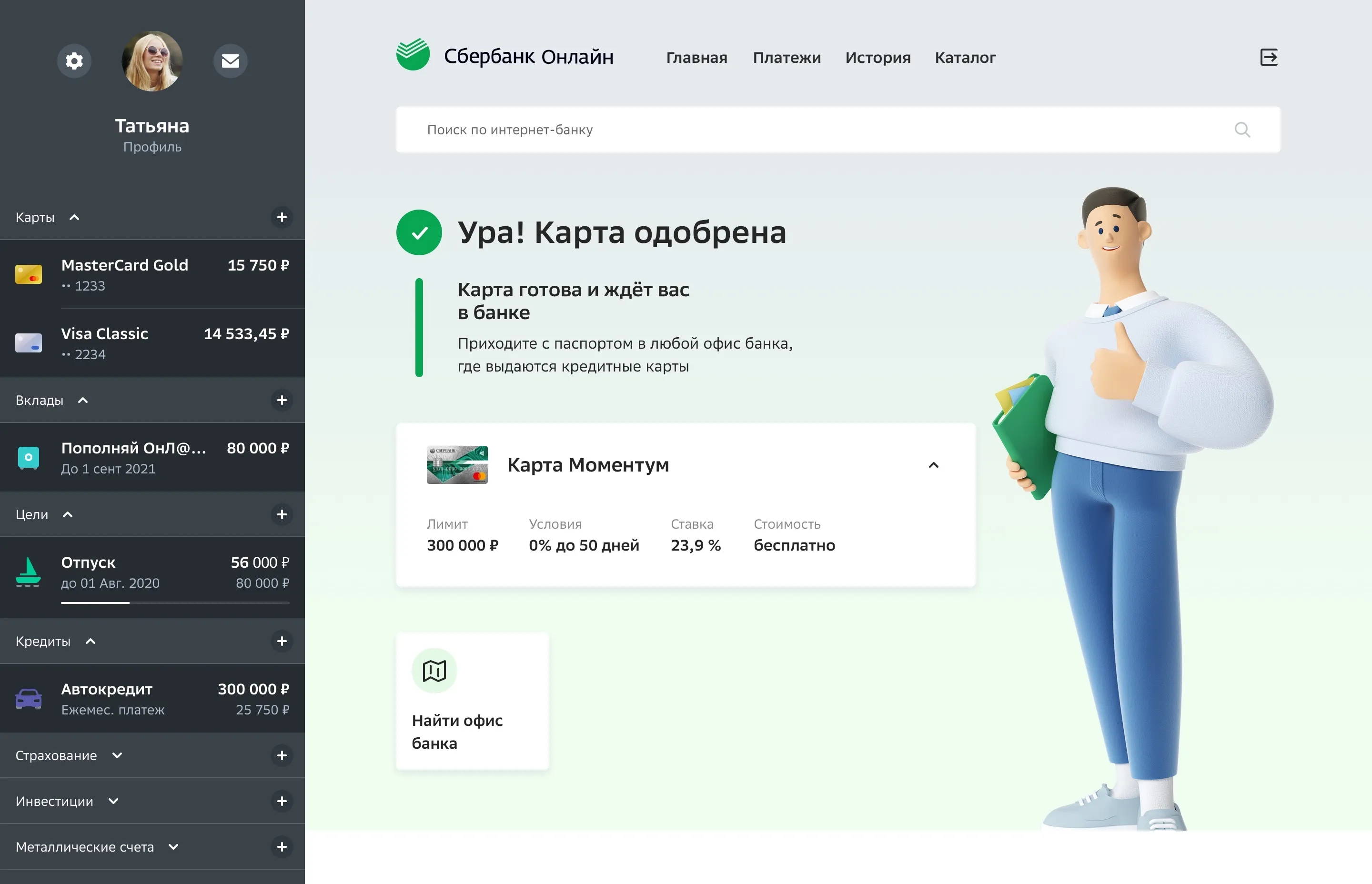Click the Отпуск goal progress bar
1372x884 pixels.
[x=175, y=603]
